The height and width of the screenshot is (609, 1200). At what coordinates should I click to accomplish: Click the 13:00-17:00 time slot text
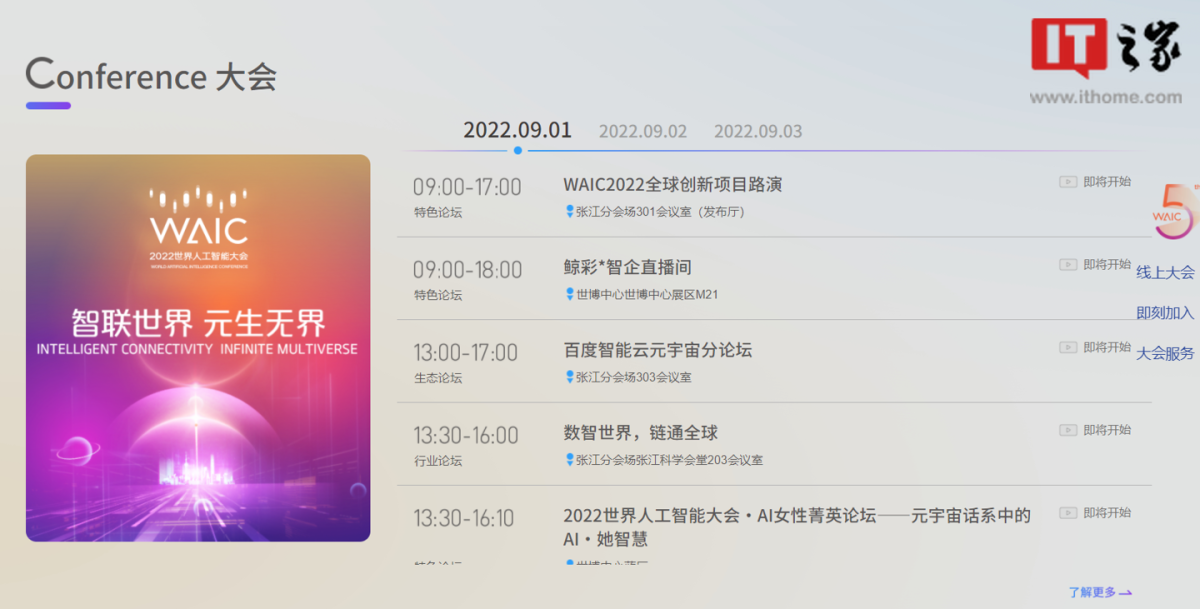466,353
